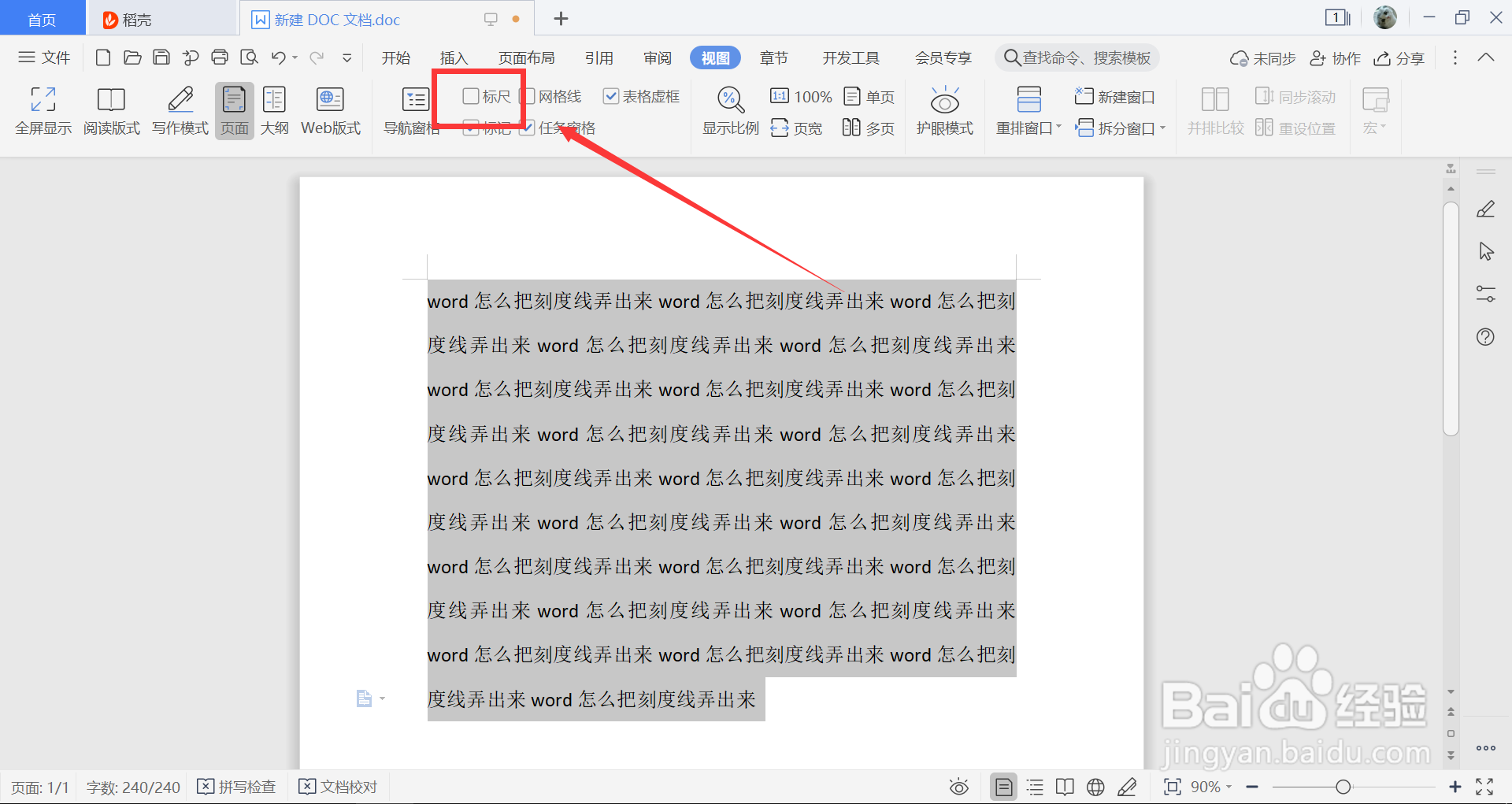Switch to Web layout (Web版式)
The height and width of the screenshot is (804, 1512).
click(331, 111)
